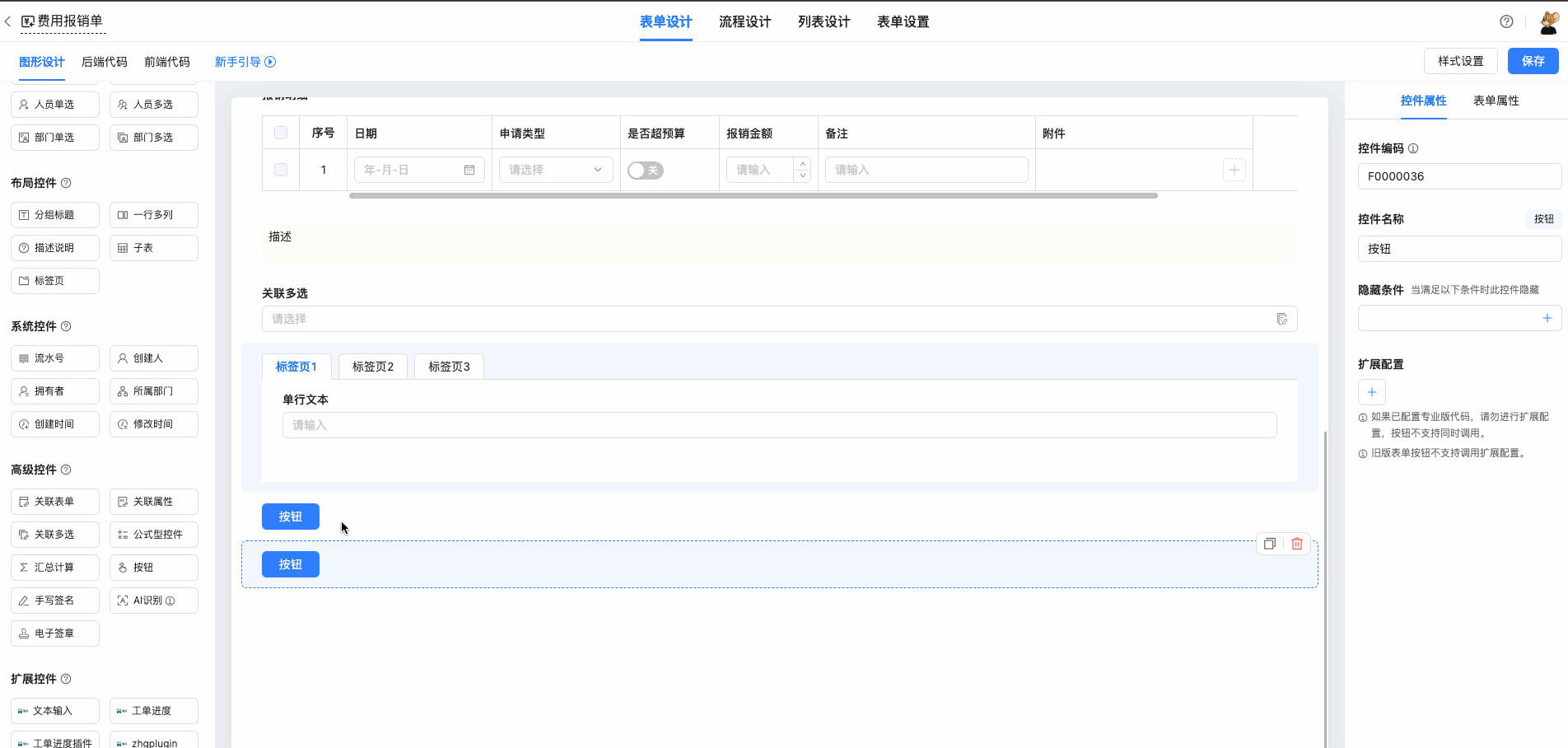The image size is (1568, 748).
Task: Open the help question mark icon
Action: (1506, 21)
